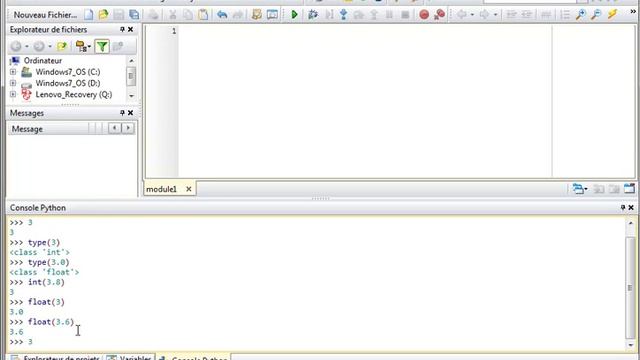Expand the Windows7_OS (C:) drive
This screenshot has height=360, width=640.
tap(13, 72)
